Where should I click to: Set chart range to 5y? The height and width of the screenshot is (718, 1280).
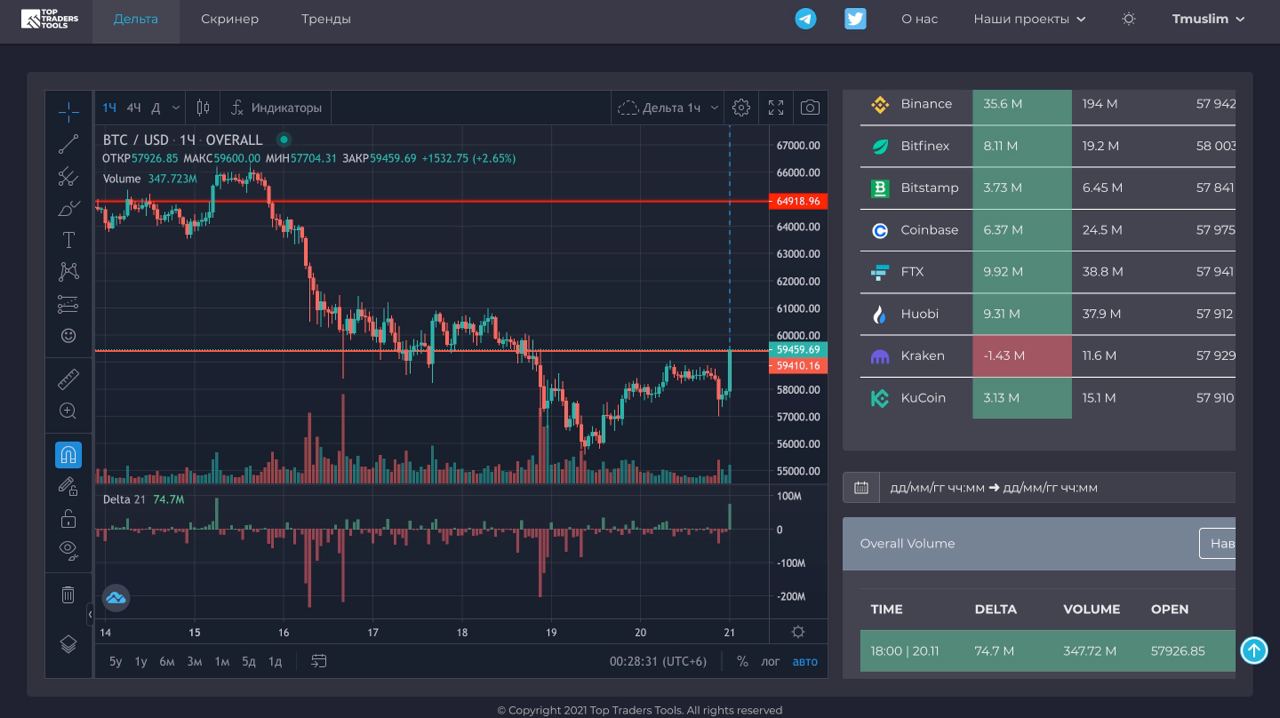click(115, 661)
